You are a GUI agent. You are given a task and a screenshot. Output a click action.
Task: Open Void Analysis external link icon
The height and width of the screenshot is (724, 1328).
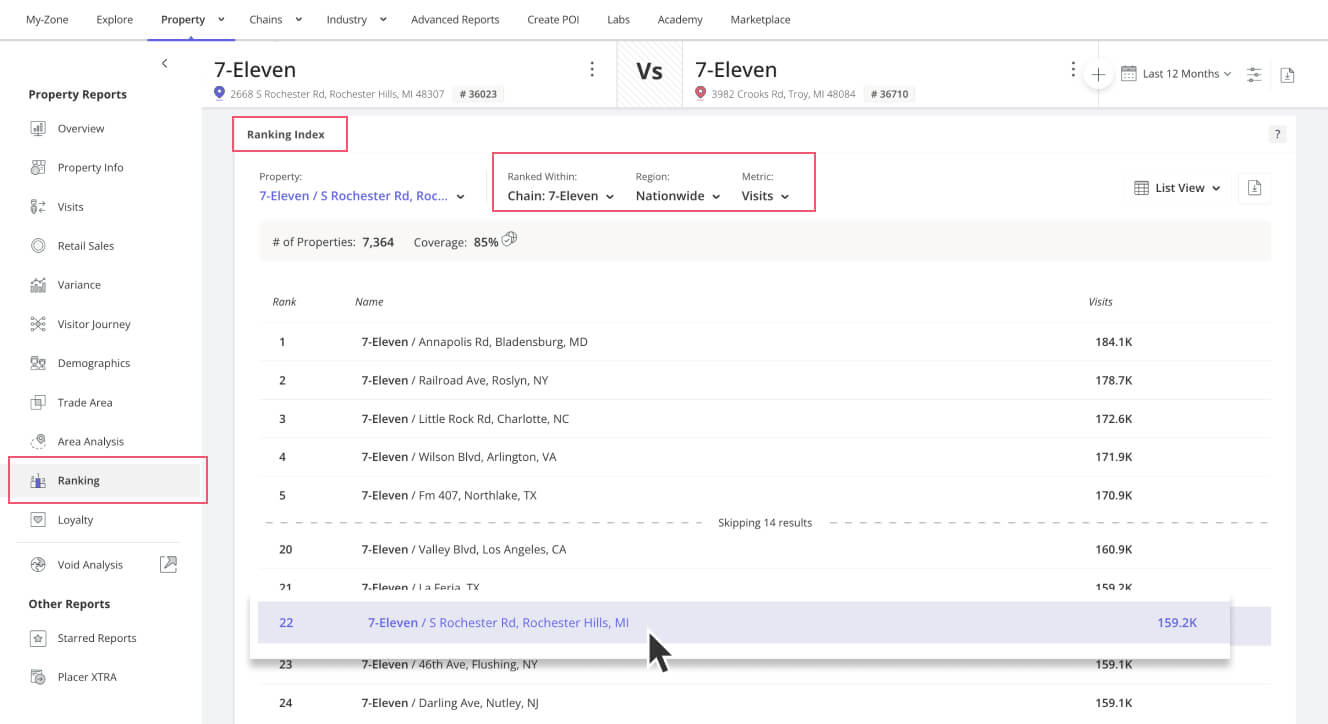point(168,564)
